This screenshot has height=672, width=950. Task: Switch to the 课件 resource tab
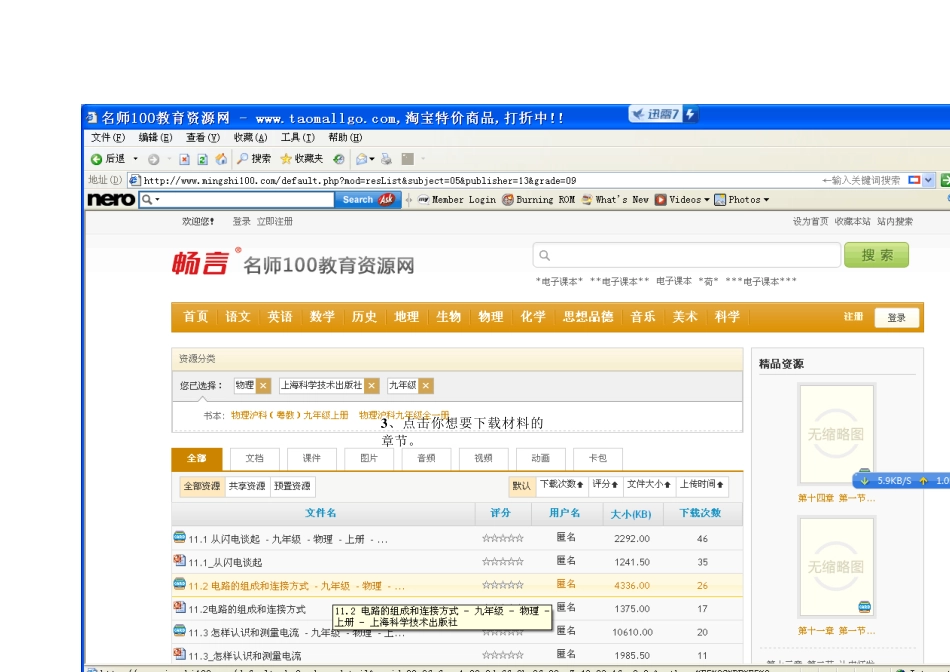pyautogui.click(x=311, y=459)
